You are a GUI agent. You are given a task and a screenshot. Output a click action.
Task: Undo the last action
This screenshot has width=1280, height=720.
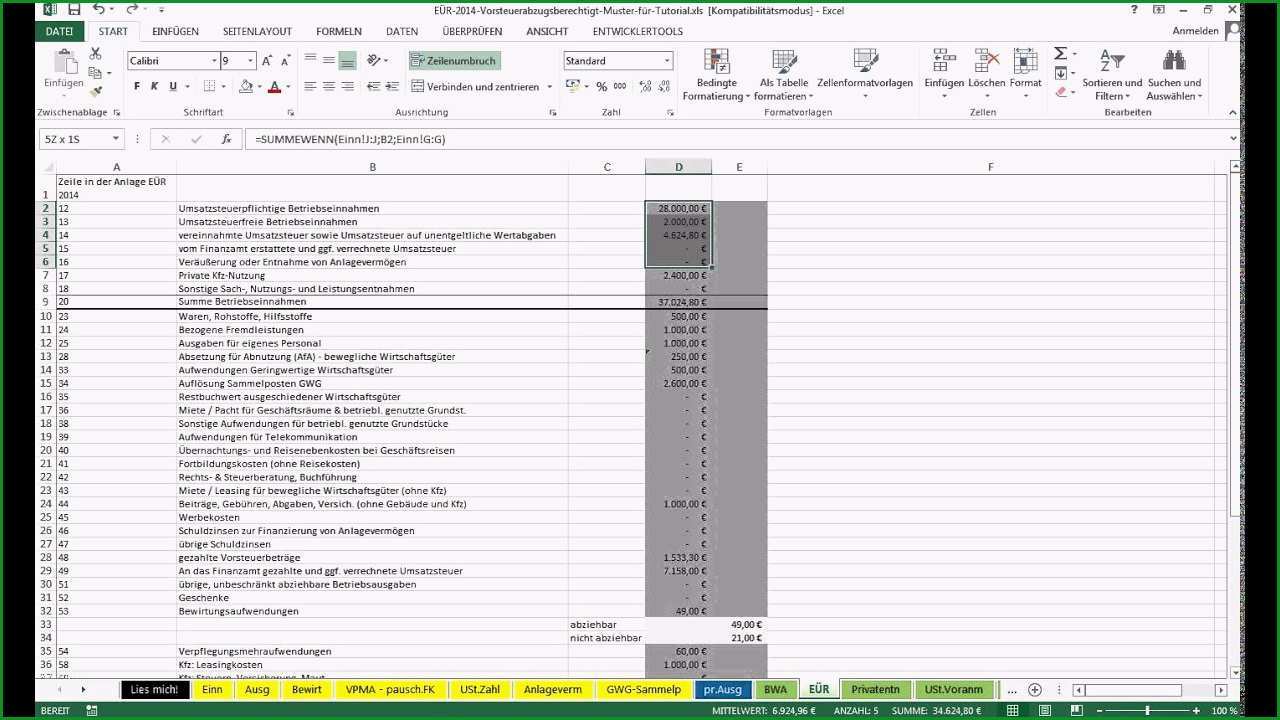[x=98, y=9]
